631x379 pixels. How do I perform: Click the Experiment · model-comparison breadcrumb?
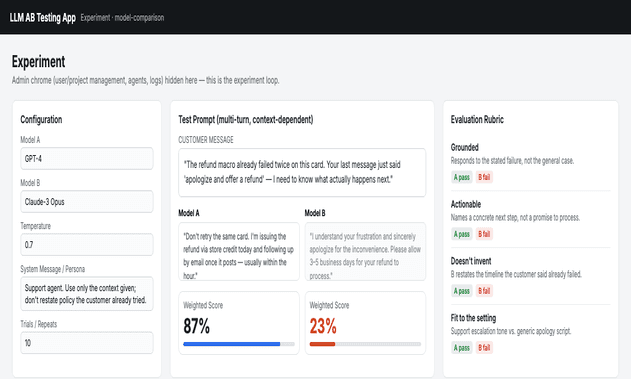pos(122,18)
